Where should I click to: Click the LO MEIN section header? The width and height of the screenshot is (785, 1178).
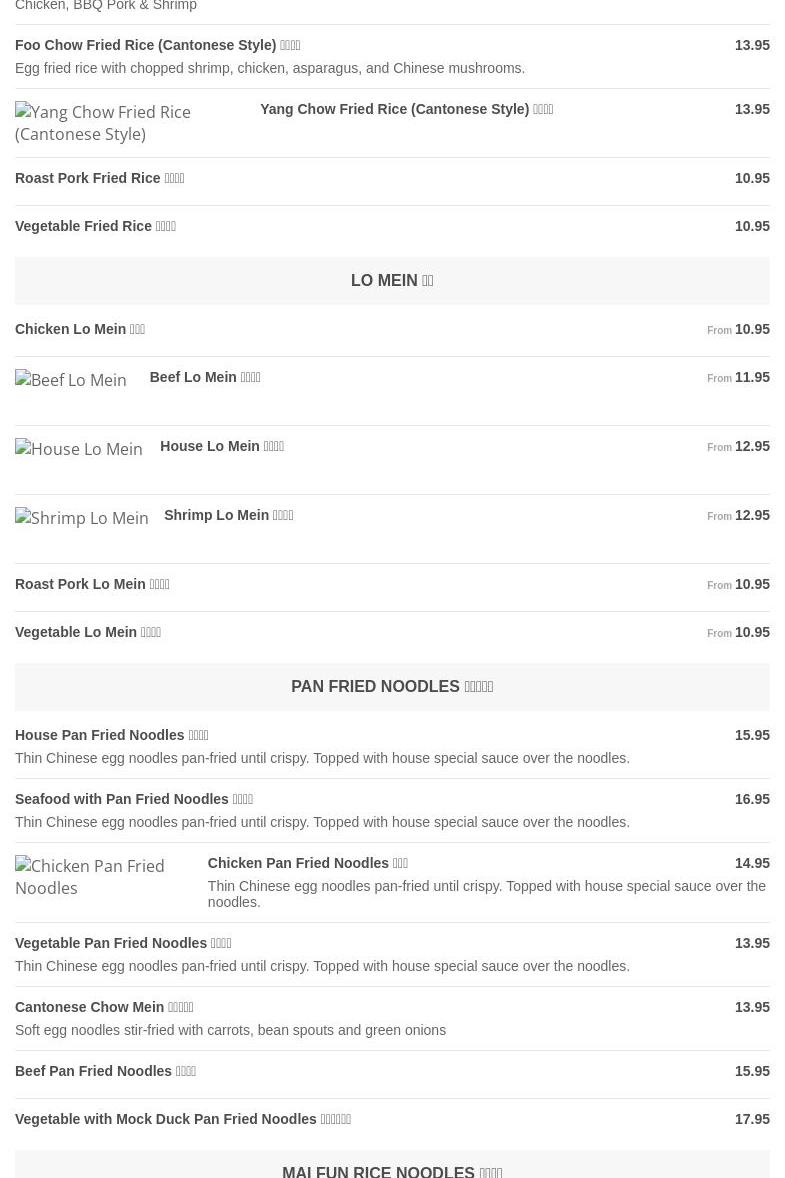392,281
